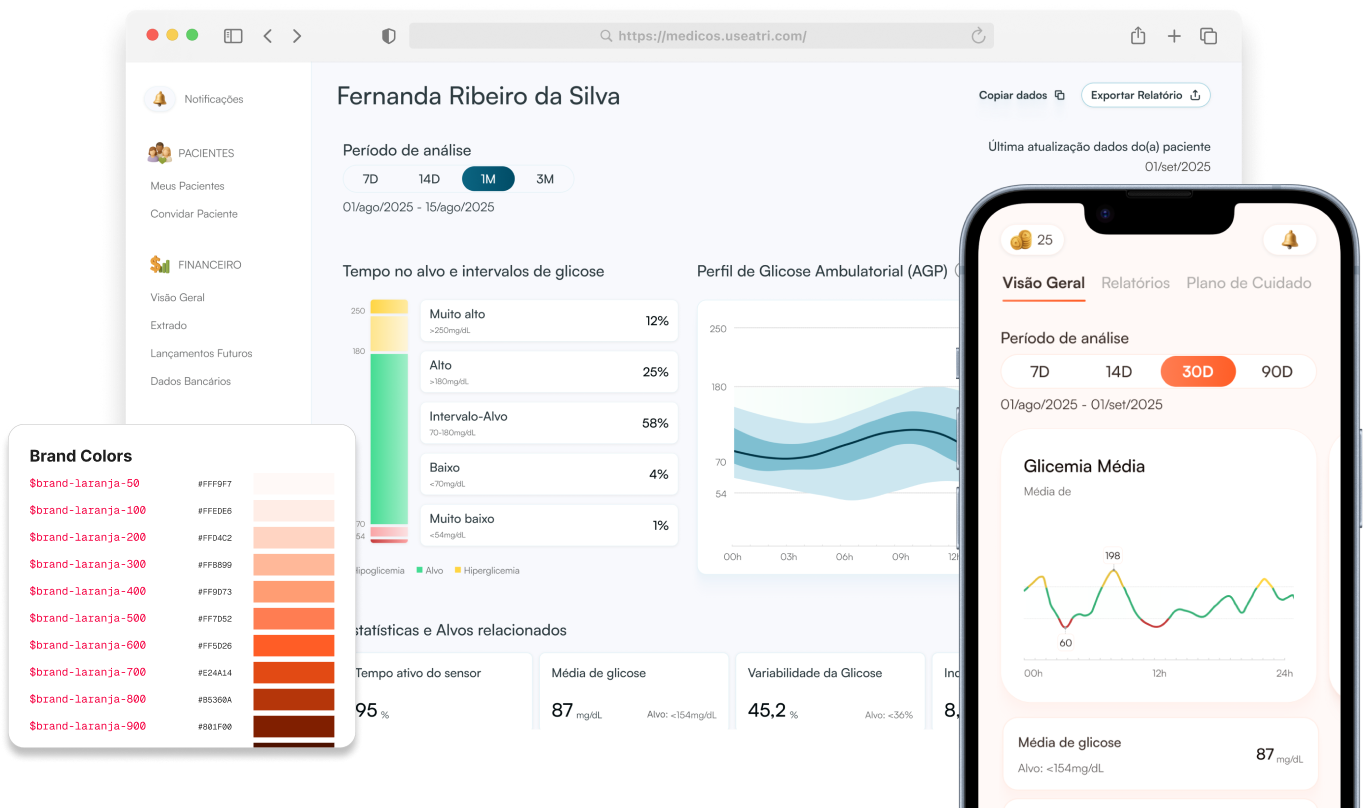The height and width of the screenshot is (808, 1364).
Task: Open the Plano de Cuidado tab
Action: click(1248, 283)
